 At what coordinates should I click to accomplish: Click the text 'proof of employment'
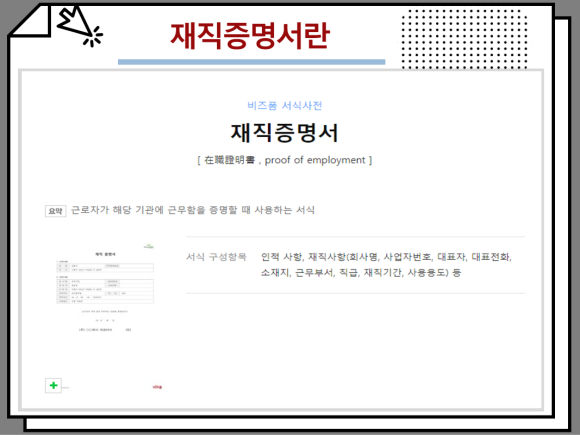[315, 160]
